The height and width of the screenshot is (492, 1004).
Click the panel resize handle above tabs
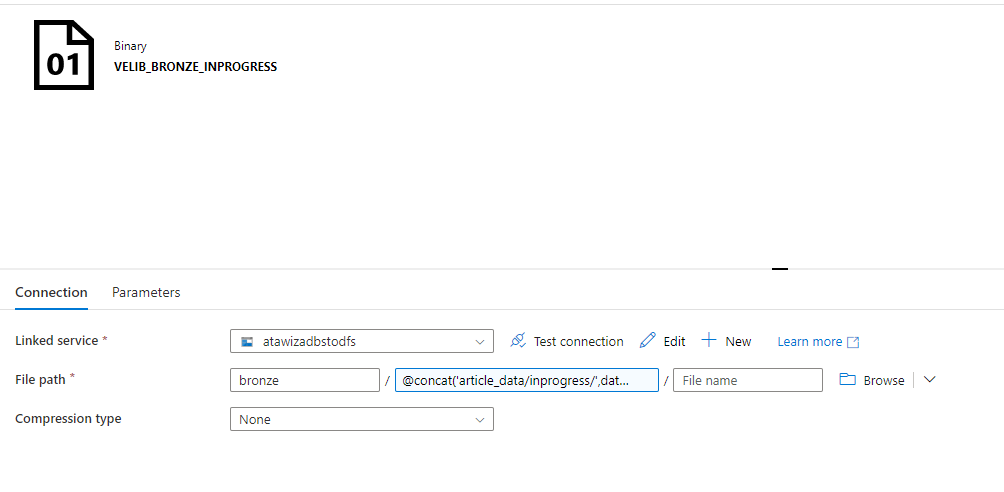tap(780, 268)
